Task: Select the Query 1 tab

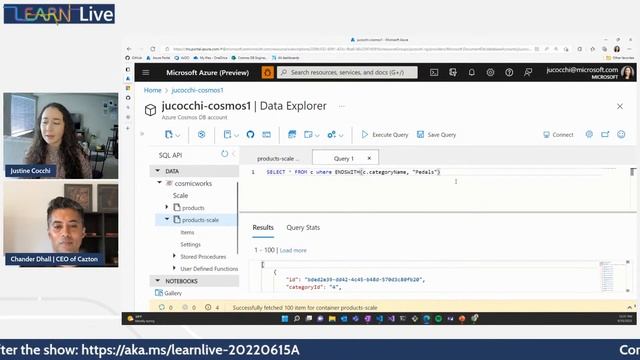Action: (344, 158)
